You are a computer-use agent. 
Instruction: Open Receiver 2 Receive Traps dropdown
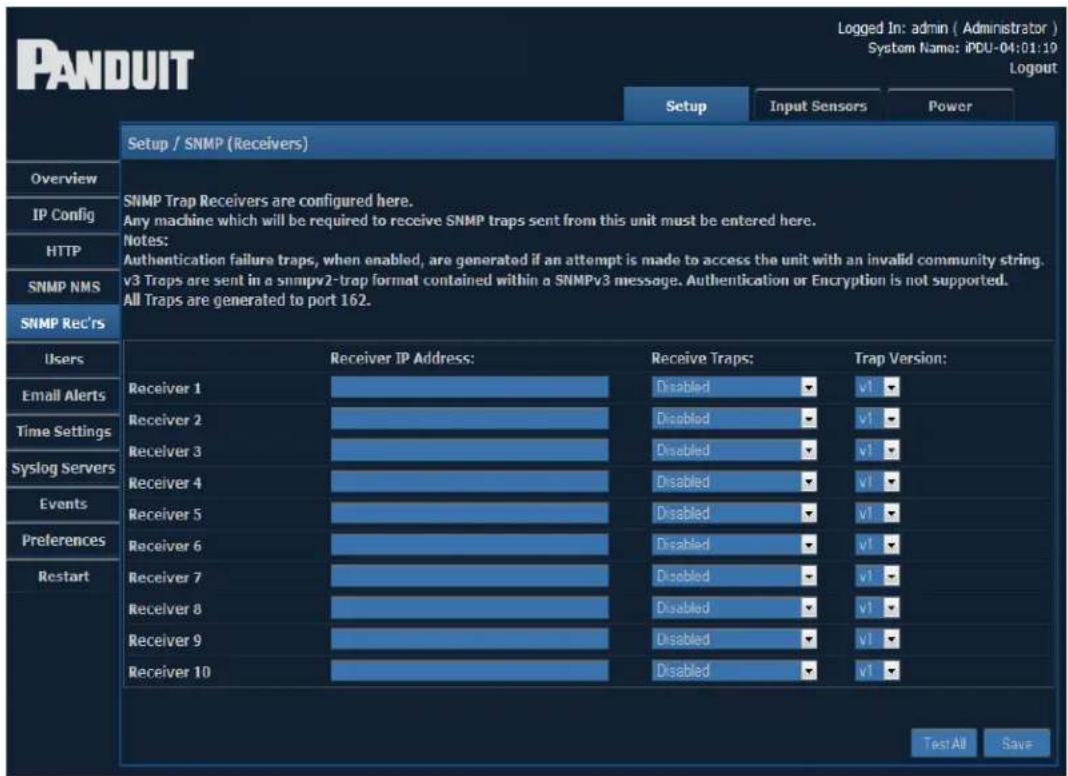click(734, 418)
